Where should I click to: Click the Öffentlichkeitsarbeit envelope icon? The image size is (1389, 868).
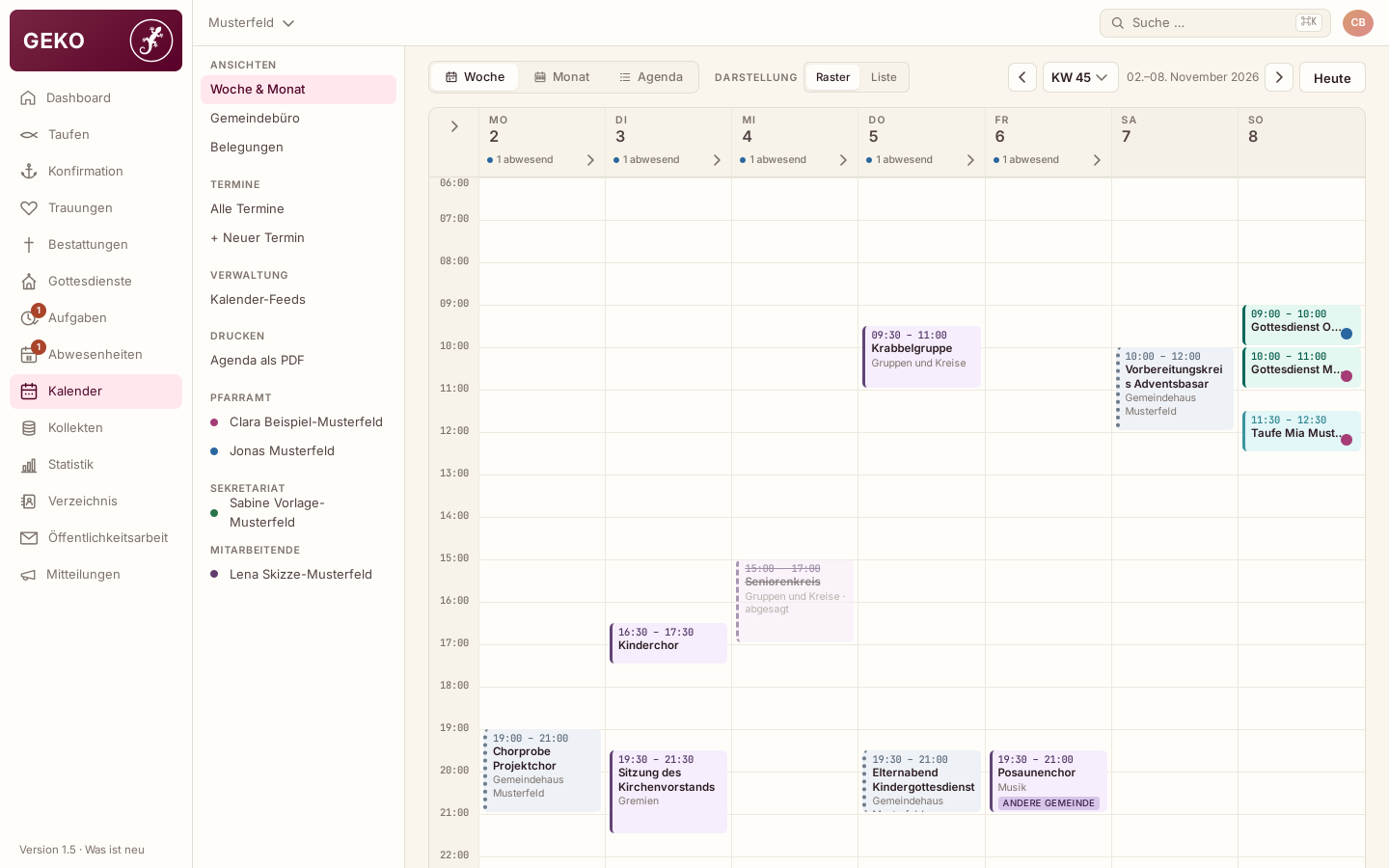tap(29, 537)
